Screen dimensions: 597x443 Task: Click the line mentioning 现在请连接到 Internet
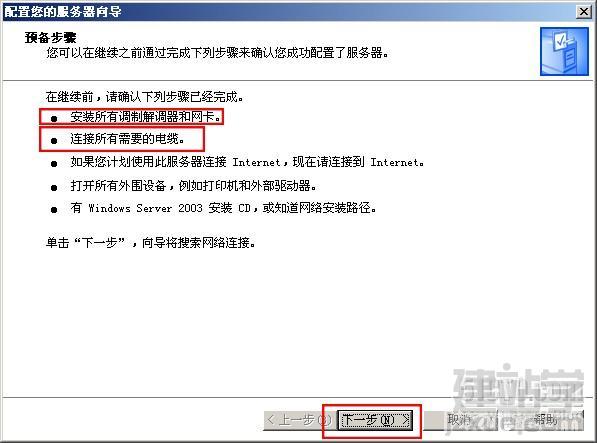247,162
